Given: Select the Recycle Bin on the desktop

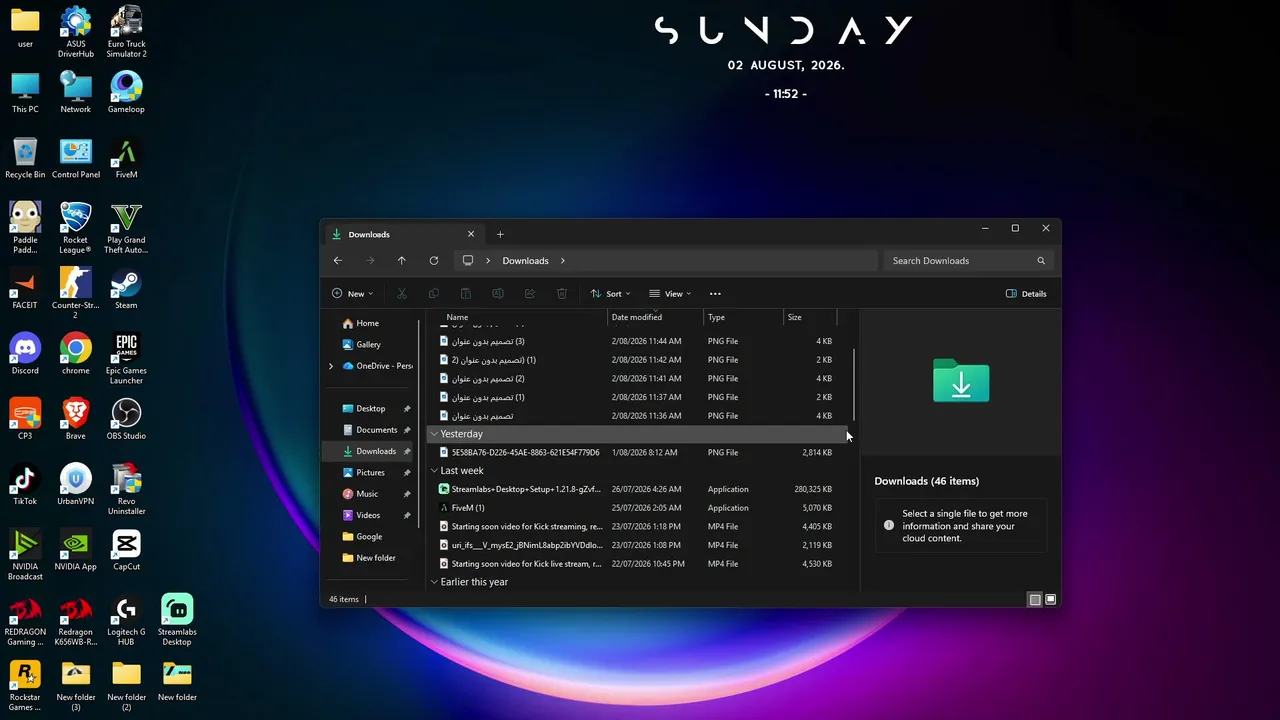Looking at the screenshot, I should pyautogui.click(x=25, y=158).
